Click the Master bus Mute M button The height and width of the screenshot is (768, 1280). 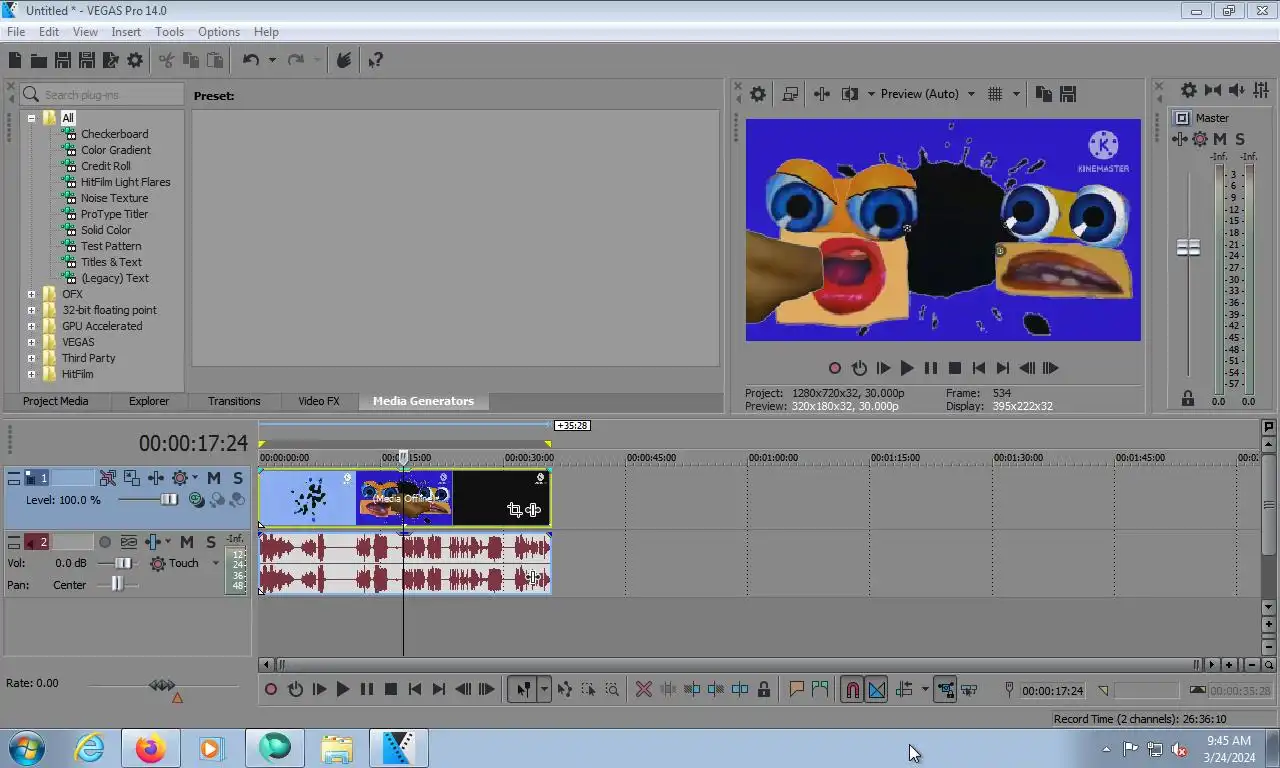[x=1220, y=139]
